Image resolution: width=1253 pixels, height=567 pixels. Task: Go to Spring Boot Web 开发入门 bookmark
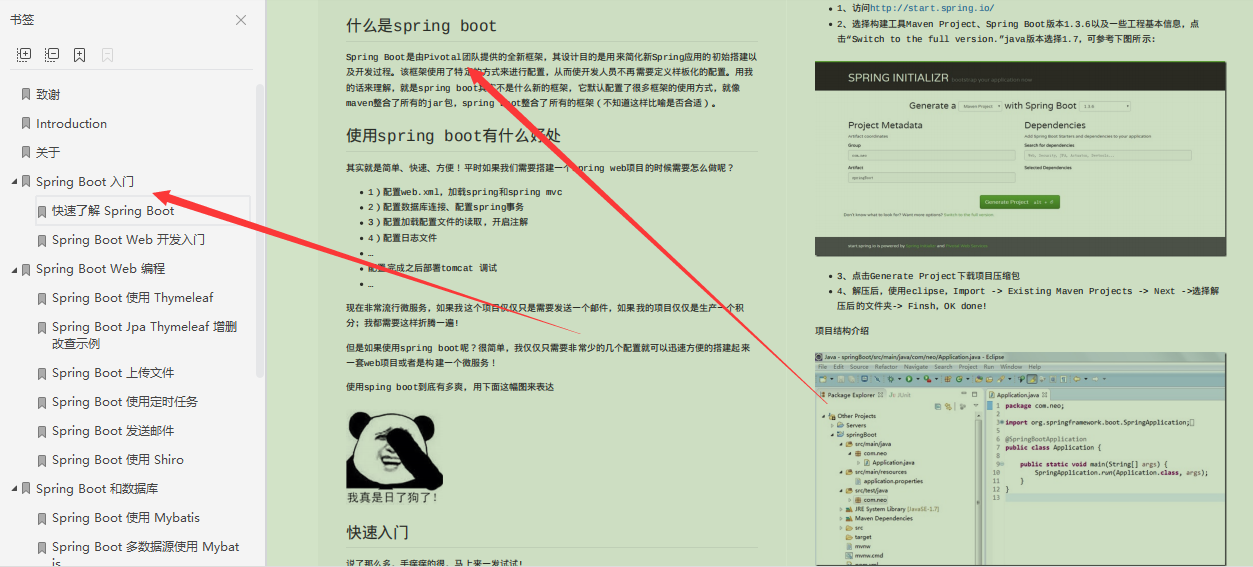tap(128, 240)
